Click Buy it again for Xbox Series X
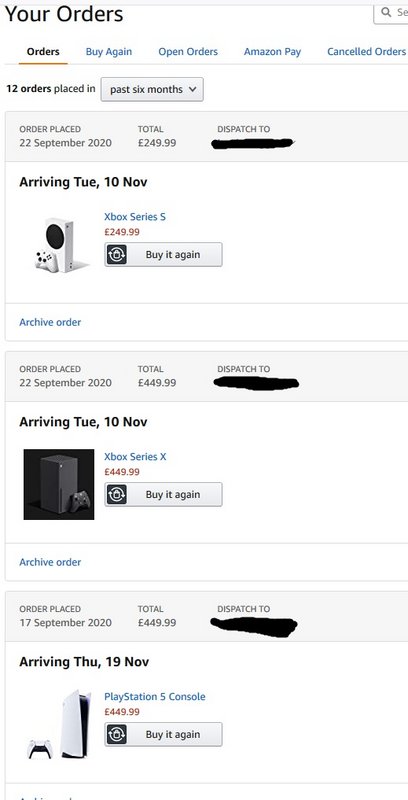This screenshot has width=408, height=800. click(164, 494)
